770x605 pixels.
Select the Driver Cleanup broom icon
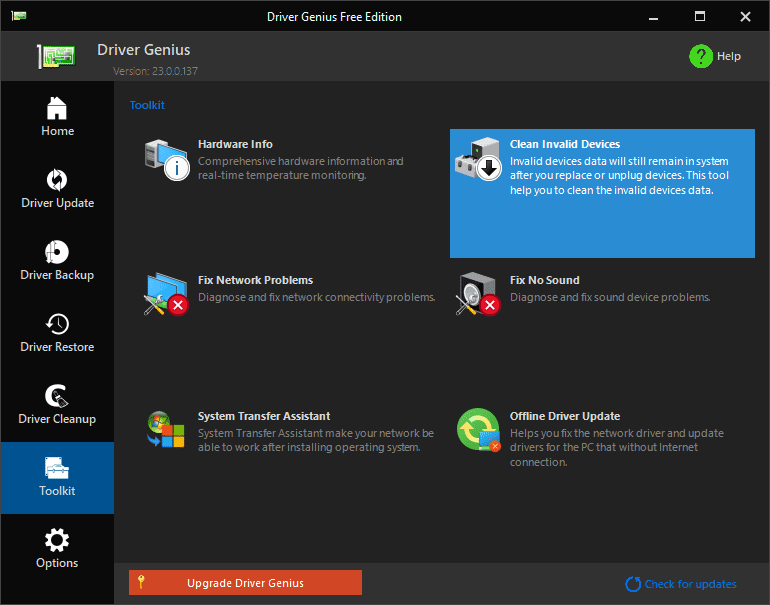coord(57,396)
